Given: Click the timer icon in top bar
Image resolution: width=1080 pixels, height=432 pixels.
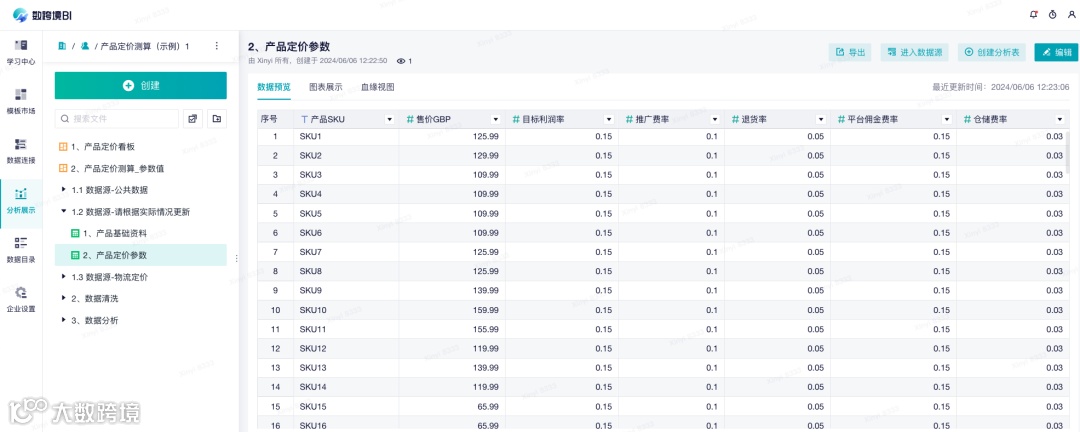Looking at the screenshot, I should pyautogui.click(x=1052, y=14).
